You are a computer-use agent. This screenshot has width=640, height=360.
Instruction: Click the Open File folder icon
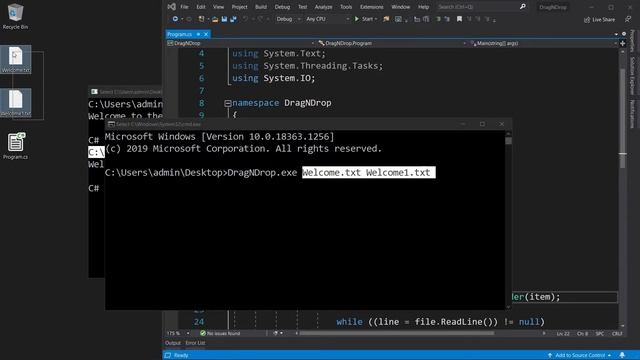tap(215, 19)
